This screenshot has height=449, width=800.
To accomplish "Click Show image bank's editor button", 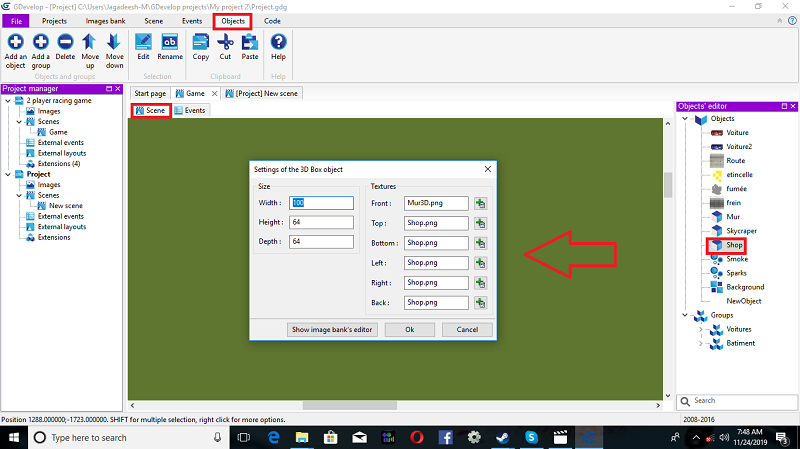I will (x=332, y=330).
